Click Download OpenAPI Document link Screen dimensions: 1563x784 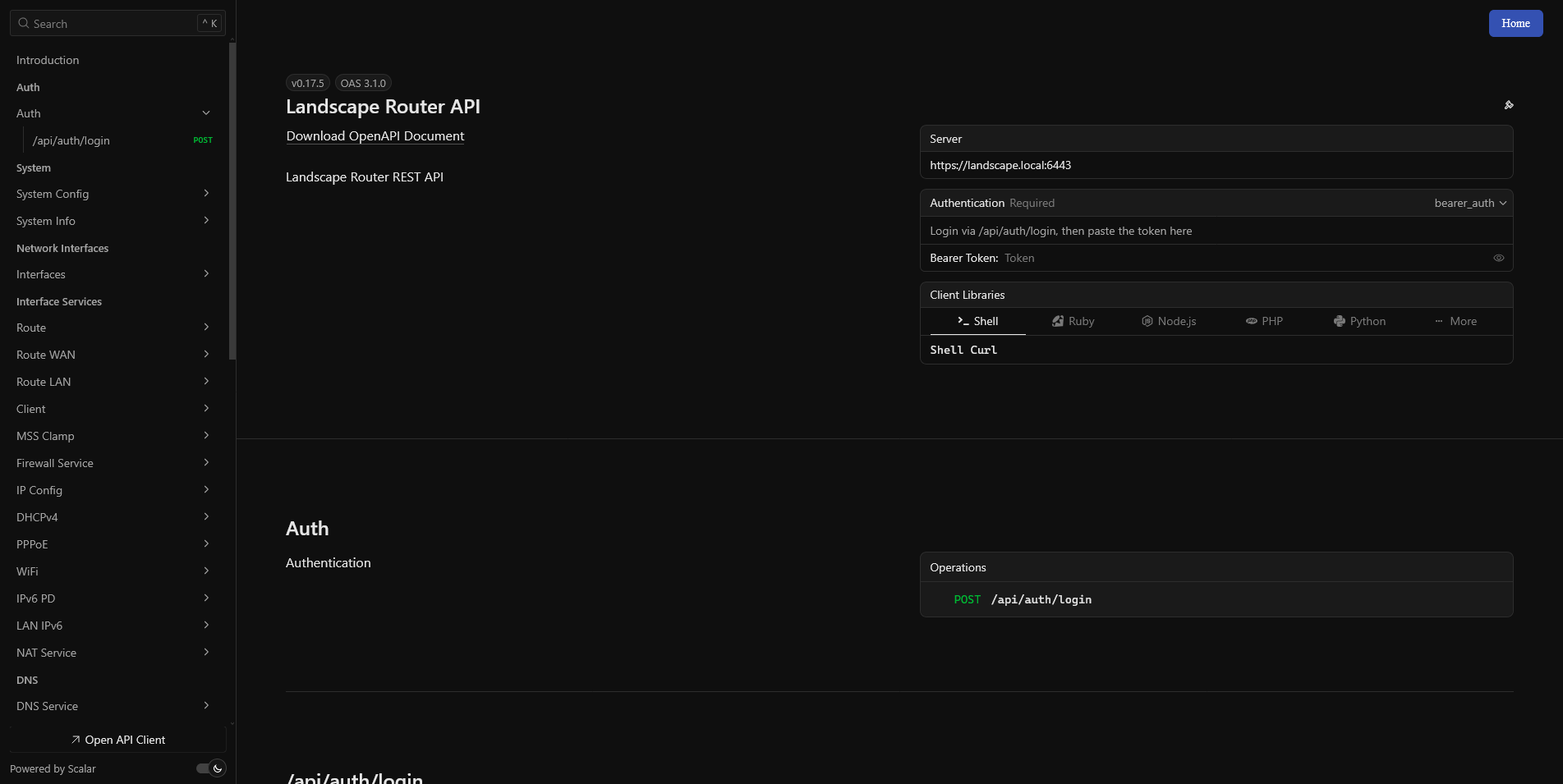pyautogui.click(x=375, y=136)
